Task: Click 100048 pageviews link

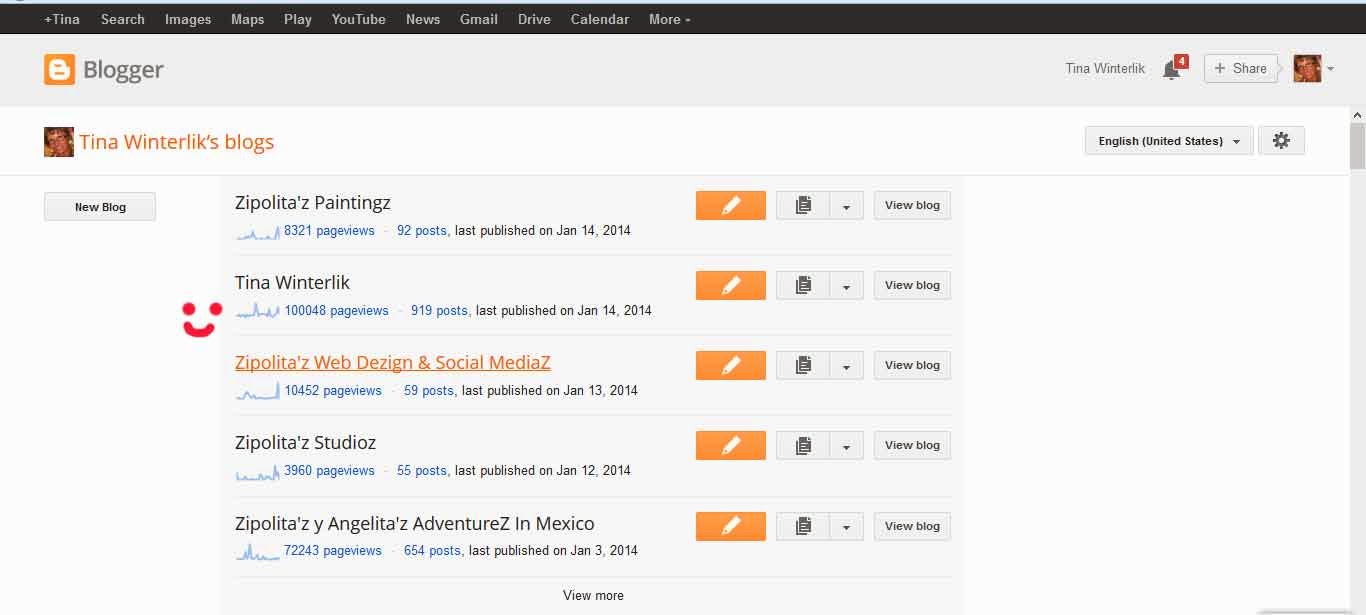Action: pos(336,311)
